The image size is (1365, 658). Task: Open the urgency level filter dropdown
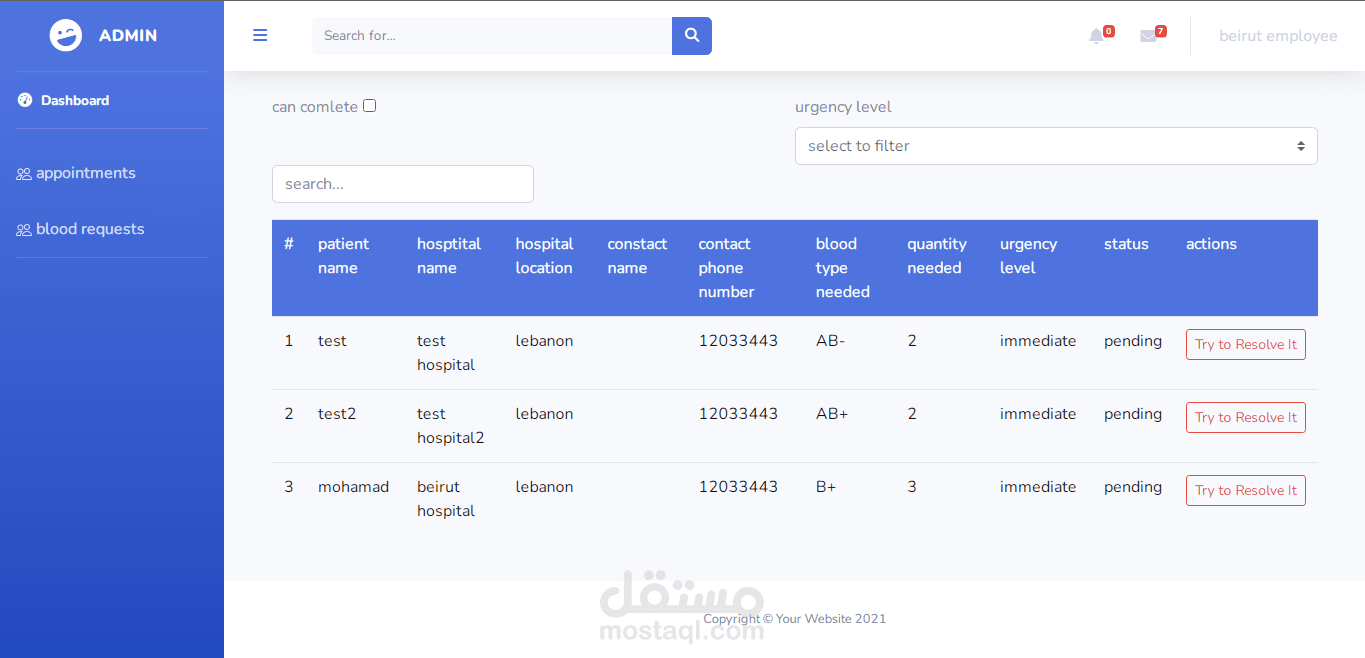click(1056, 146)
